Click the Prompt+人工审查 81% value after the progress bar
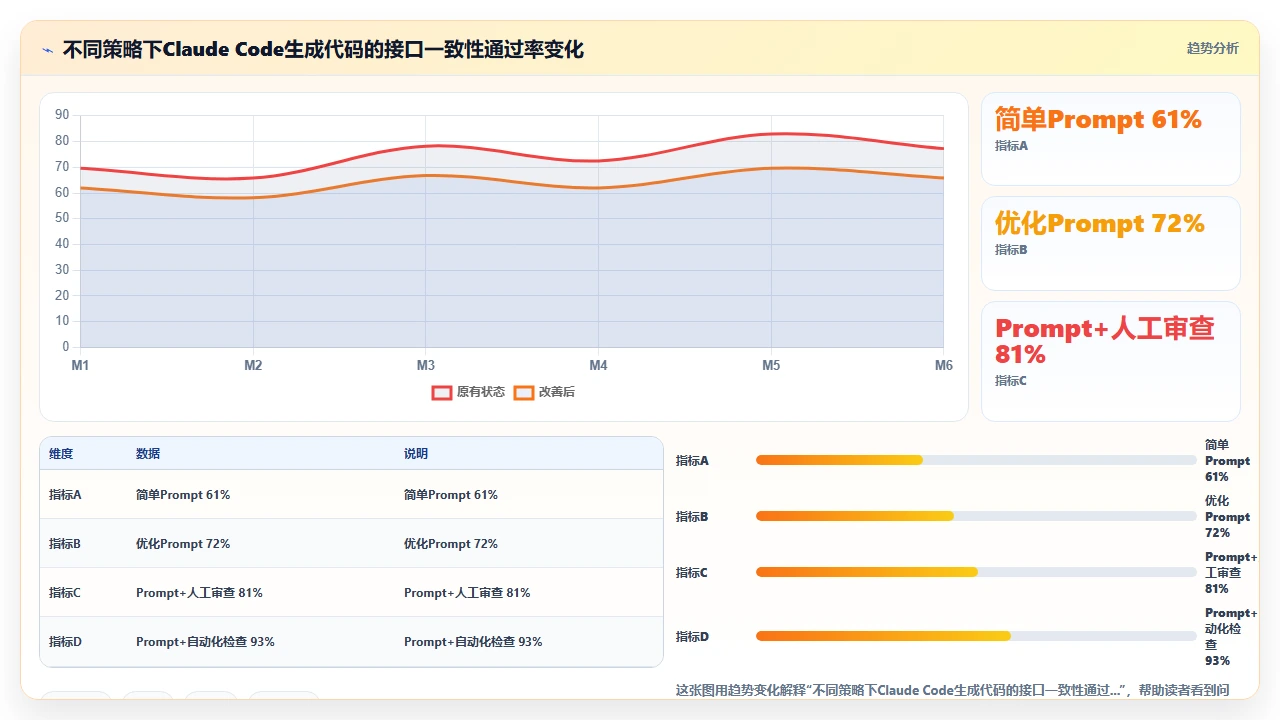Viewport: 1280px width, 720px height. coord(1231,573)
